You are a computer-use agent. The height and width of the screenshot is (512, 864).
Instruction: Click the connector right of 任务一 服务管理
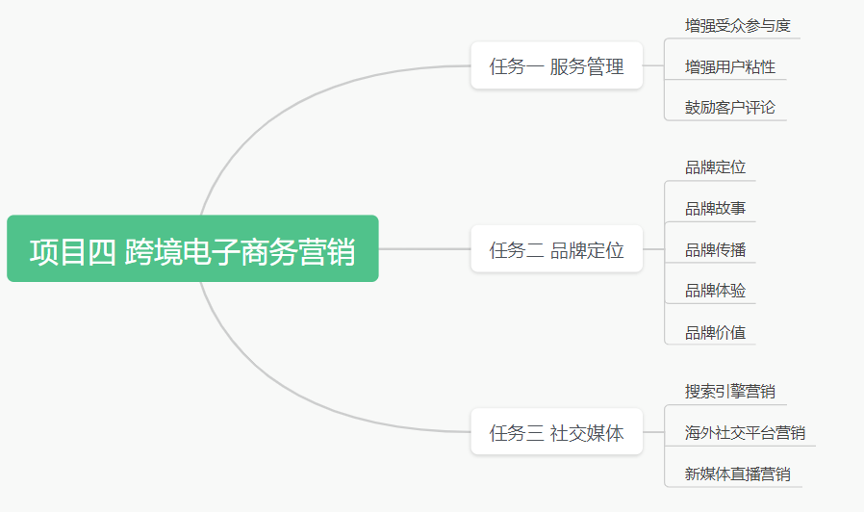654,66
